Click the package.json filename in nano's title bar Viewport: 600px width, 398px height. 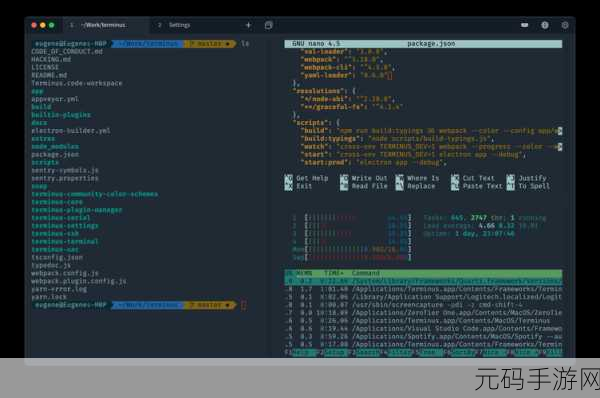(x=431, y=44)
